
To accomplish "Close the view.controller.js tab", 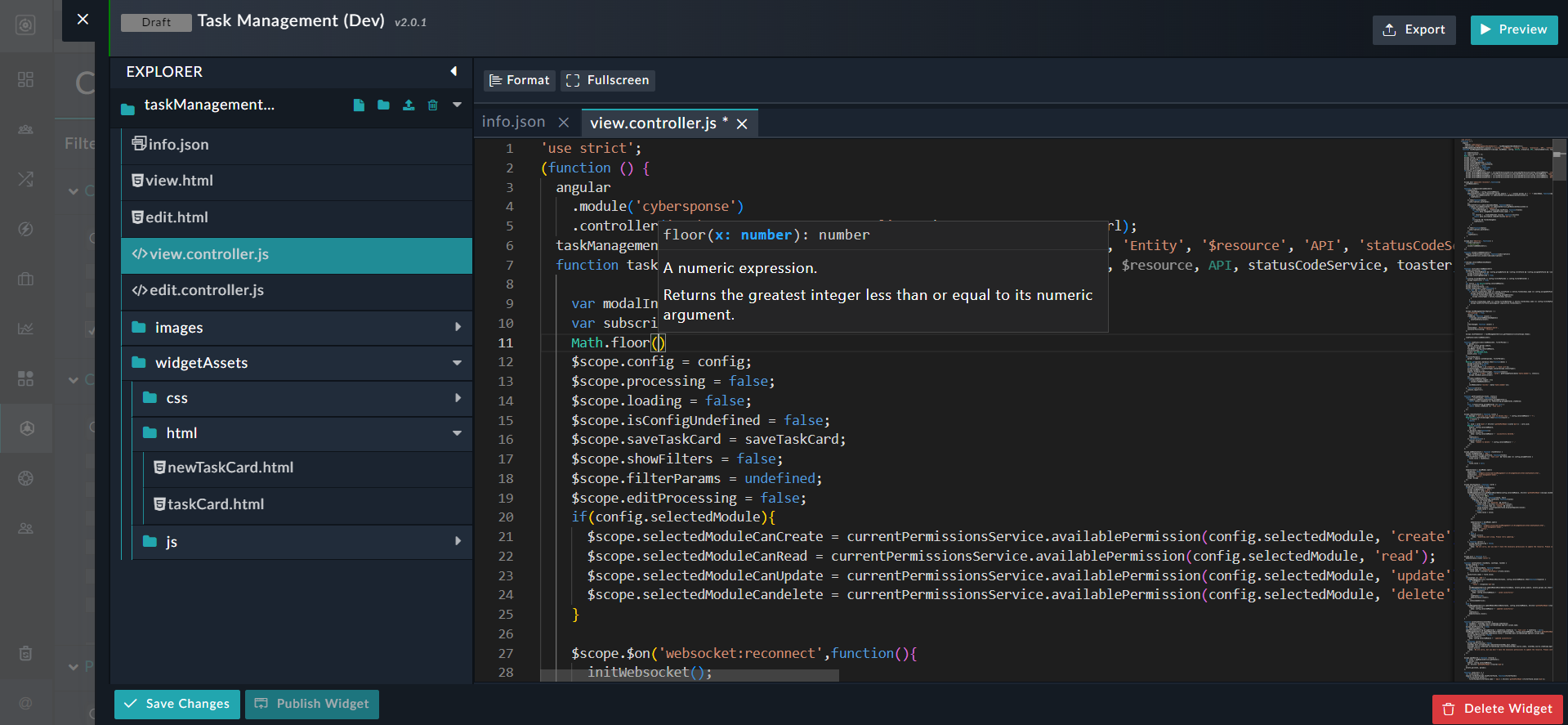I will [x=742, y=124].
